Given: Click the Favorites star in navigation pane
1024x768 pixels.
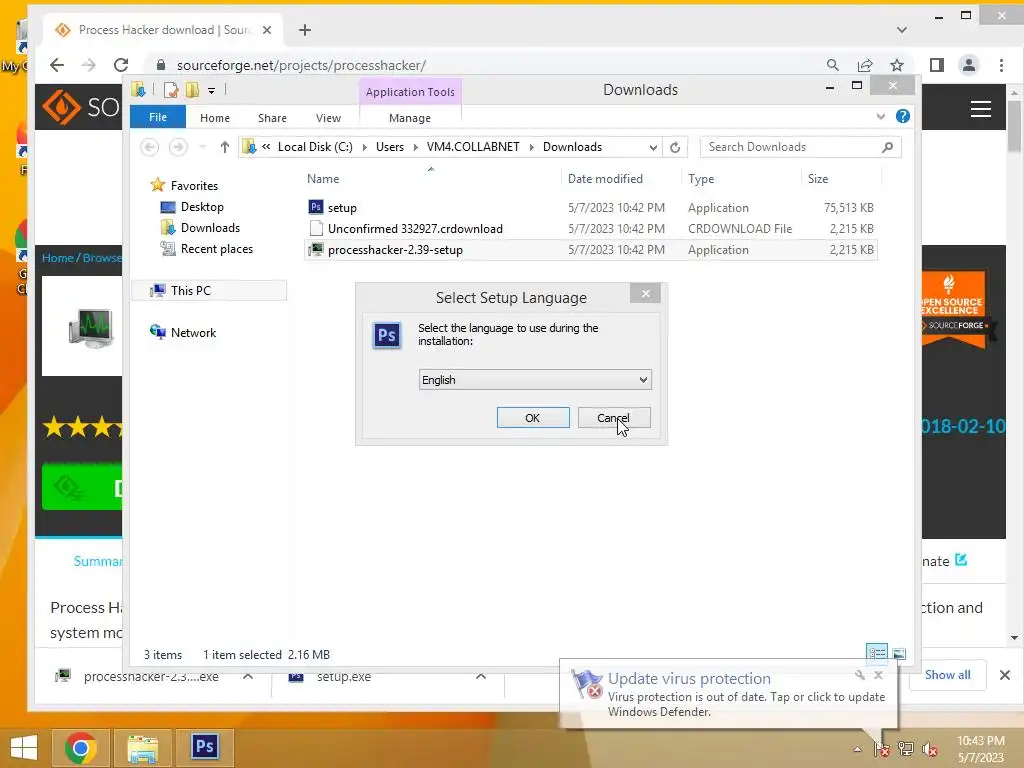Looking at the screenshot, I should [157, 185].
